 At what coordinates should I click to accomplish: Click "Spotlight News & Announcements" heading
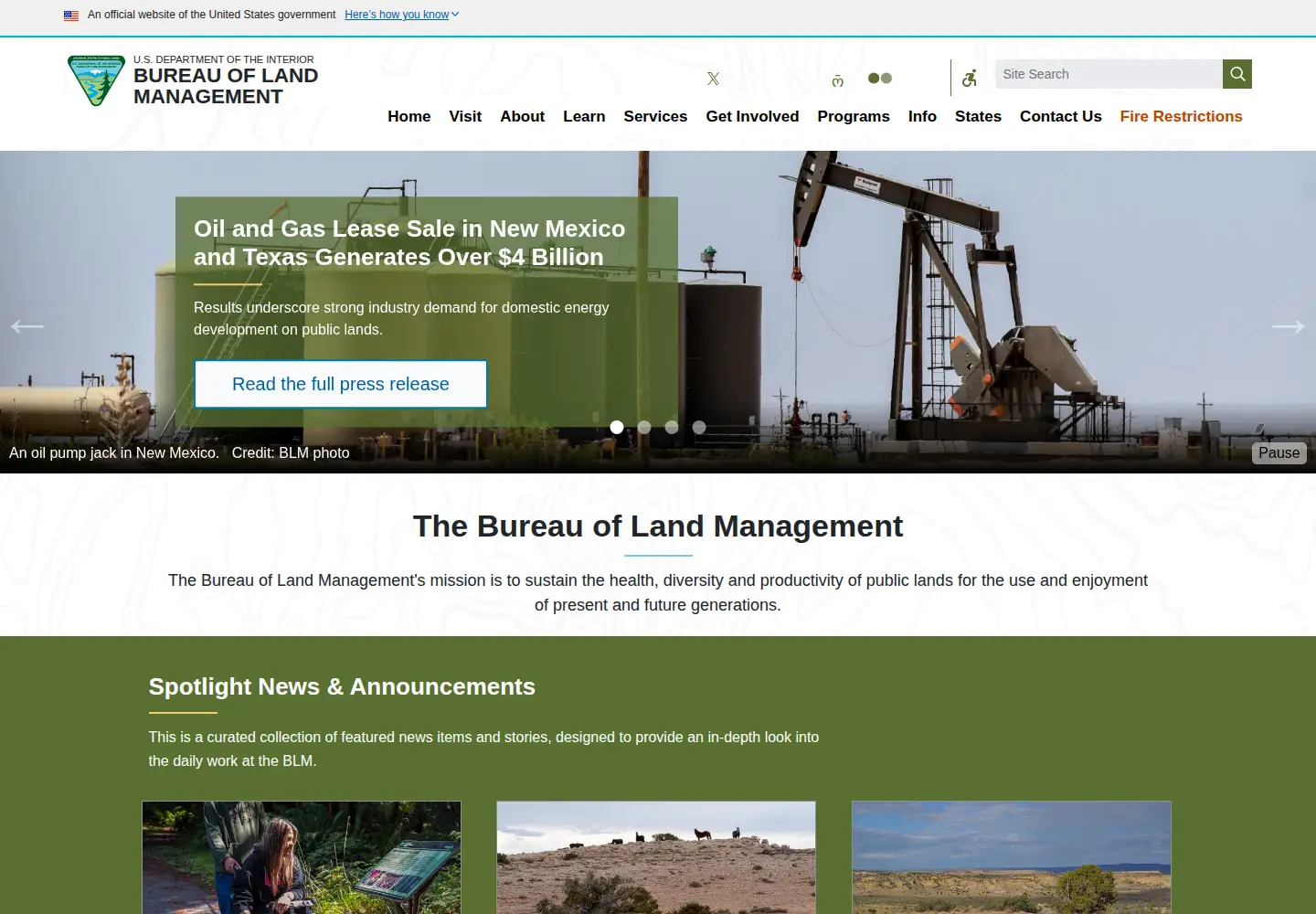pyautogui.click(x=342, y=686)
